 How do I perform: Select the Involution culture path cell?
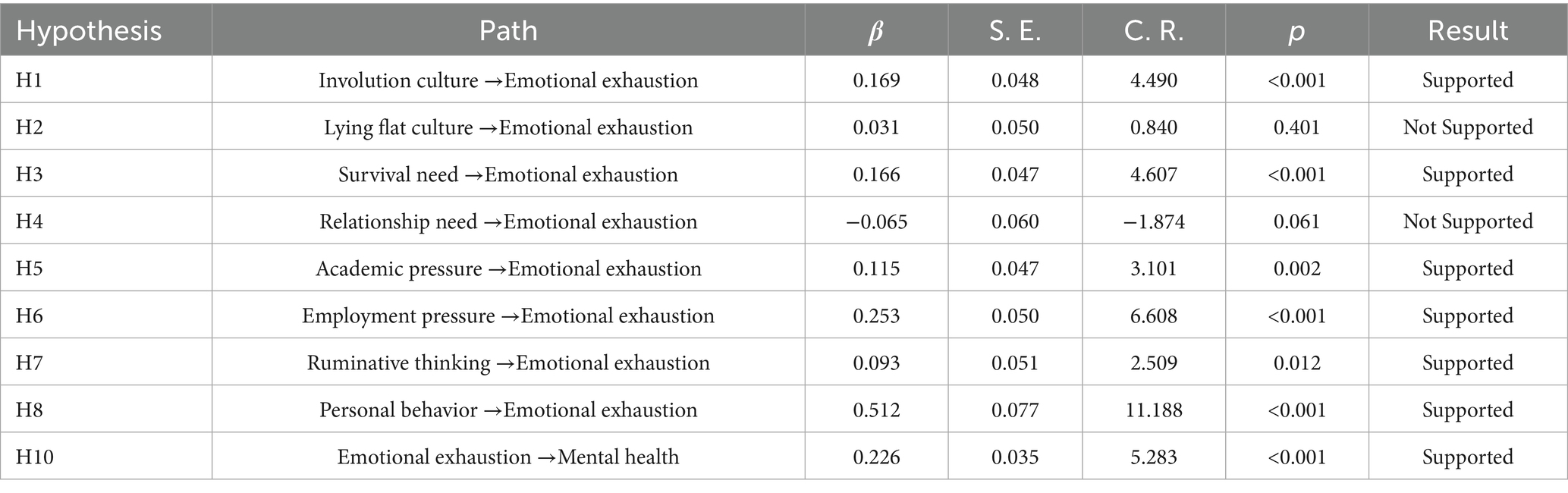point(507,80)
